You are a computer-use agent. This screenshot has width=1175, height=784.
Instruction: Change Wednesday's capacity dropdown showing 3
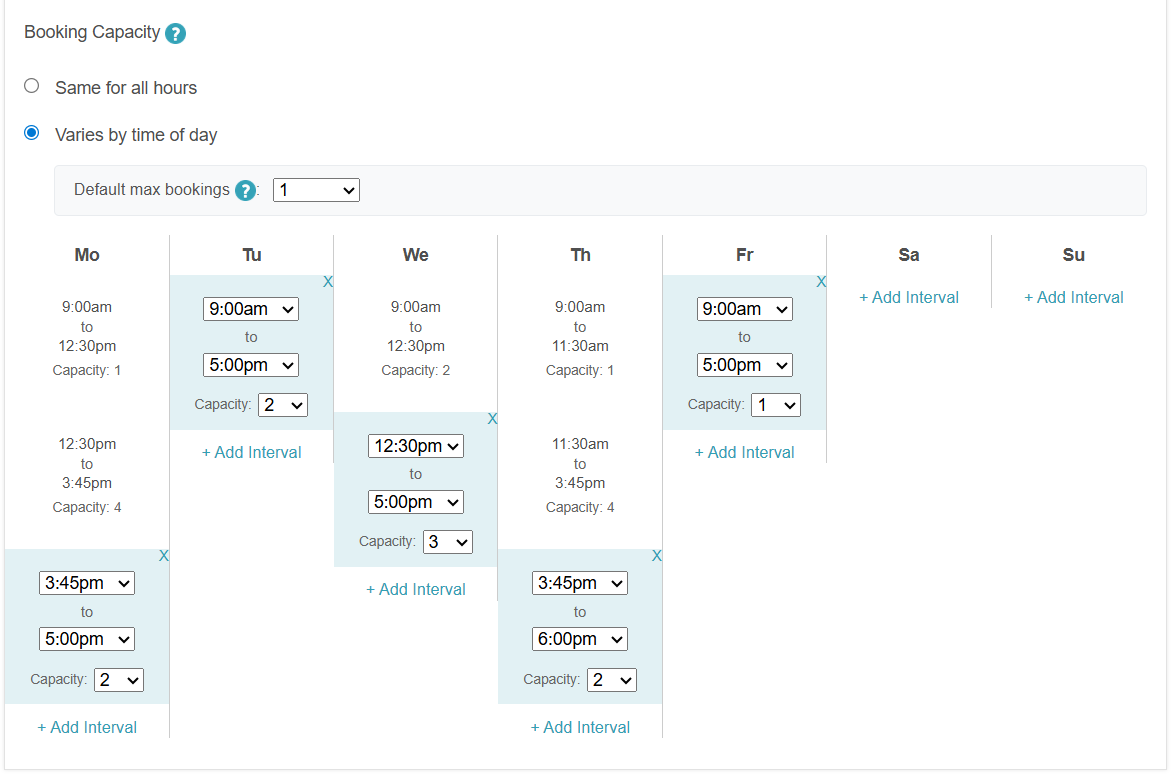tap(448, 542)
